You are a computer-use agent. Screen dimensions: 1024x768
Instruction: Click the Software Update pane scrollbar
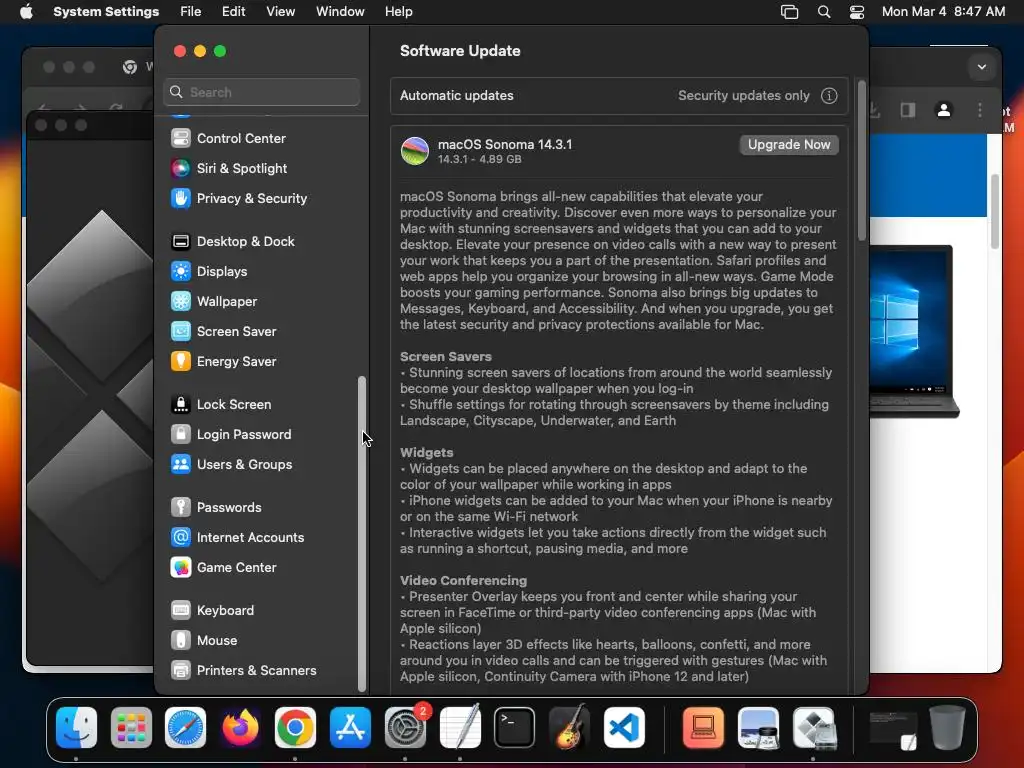click(x=861, y=161)
